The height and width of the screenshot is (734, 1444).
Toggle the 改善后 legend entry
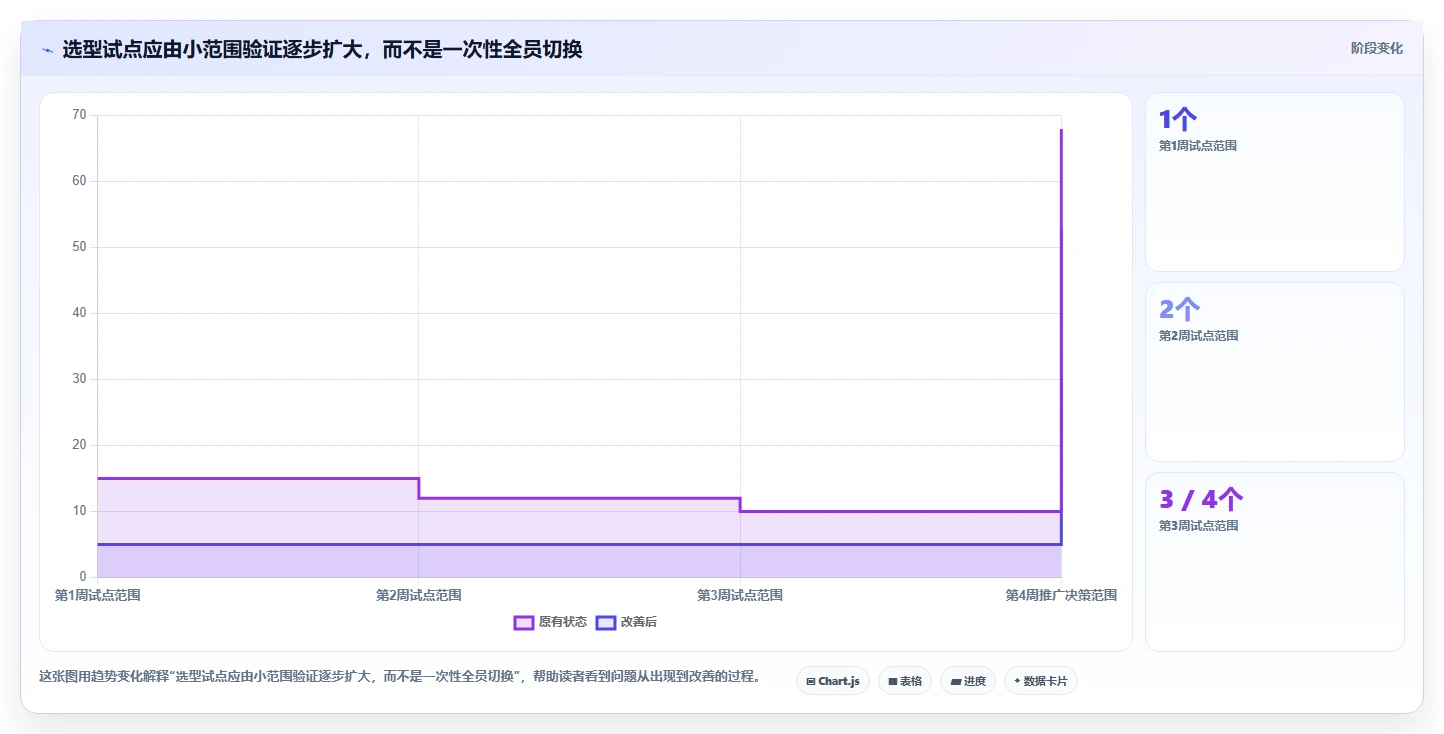tap(626, 622)
